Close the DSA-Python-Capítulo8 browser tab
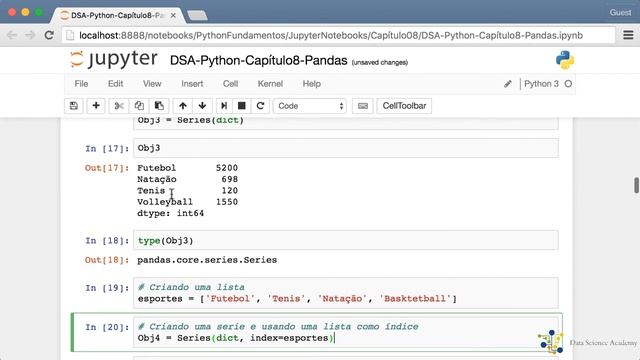 pyautogui.click(x=173, y=15)
